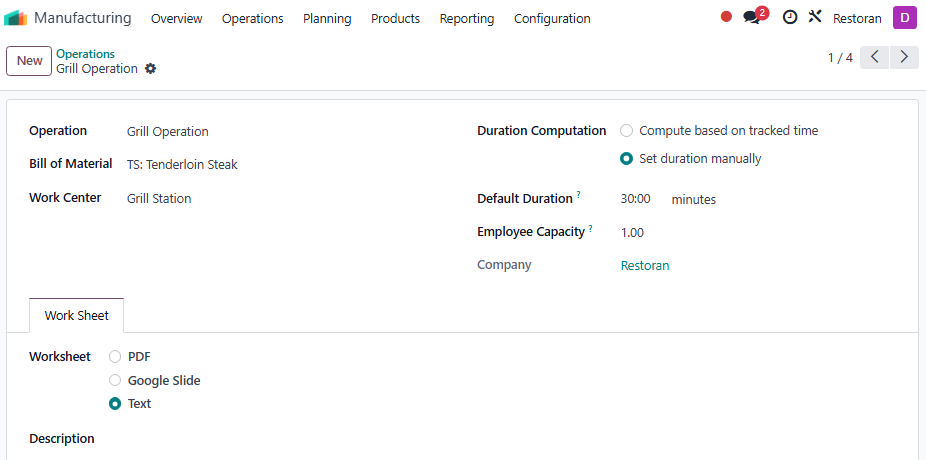Open the Work Center Grill Station dropdown
This screenshot has width=926, height=460.
288,198
